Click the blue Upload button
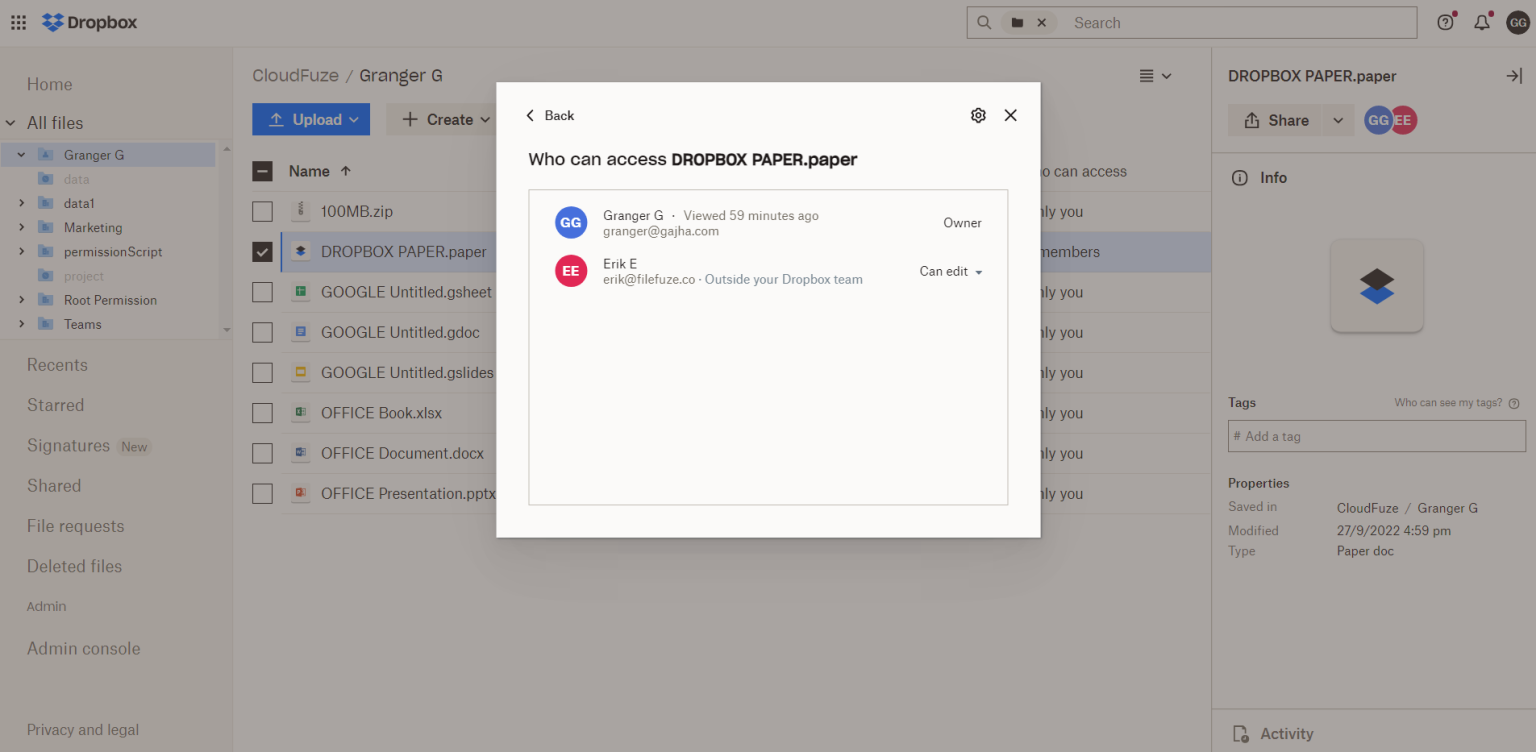The height and width of the screenshot is (752, 1536). 311,120
